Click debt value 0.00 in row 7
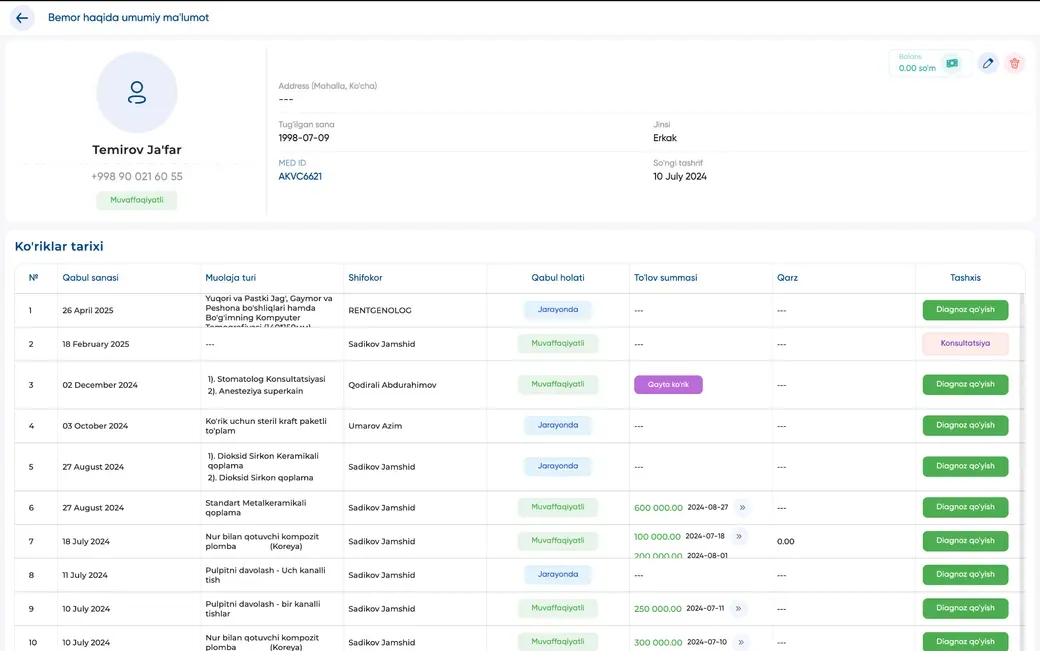1040x651 pixels. (x=785, y=542)
